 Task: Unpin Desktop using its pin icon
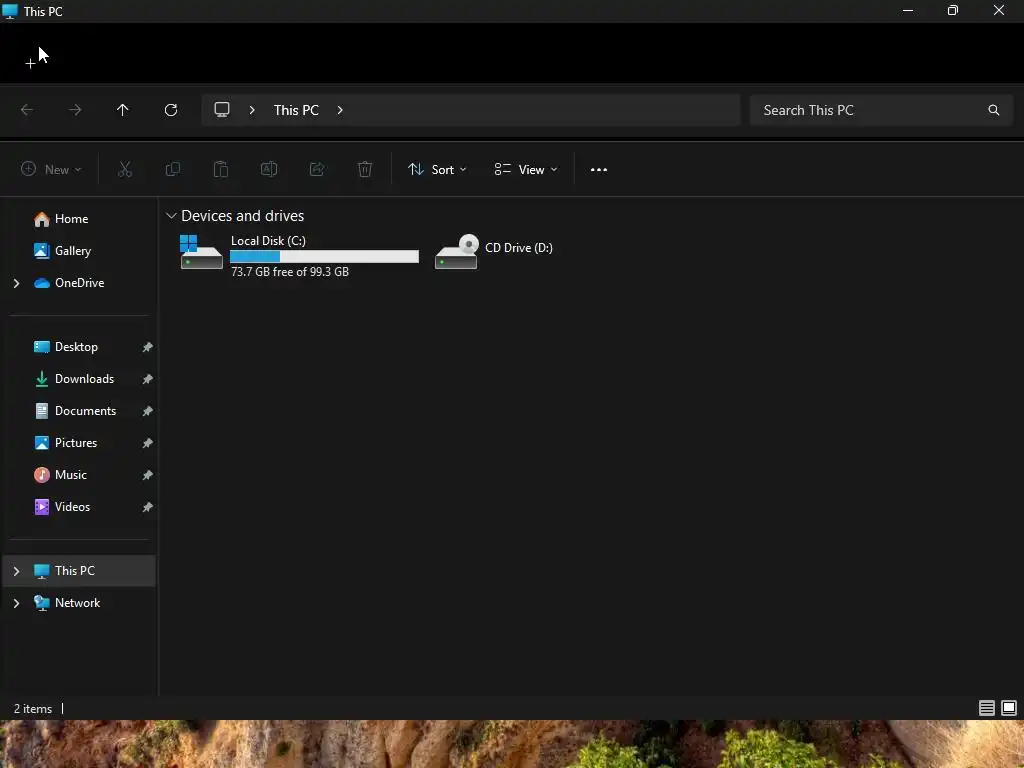pyautogui.click(x=148, y=347)
